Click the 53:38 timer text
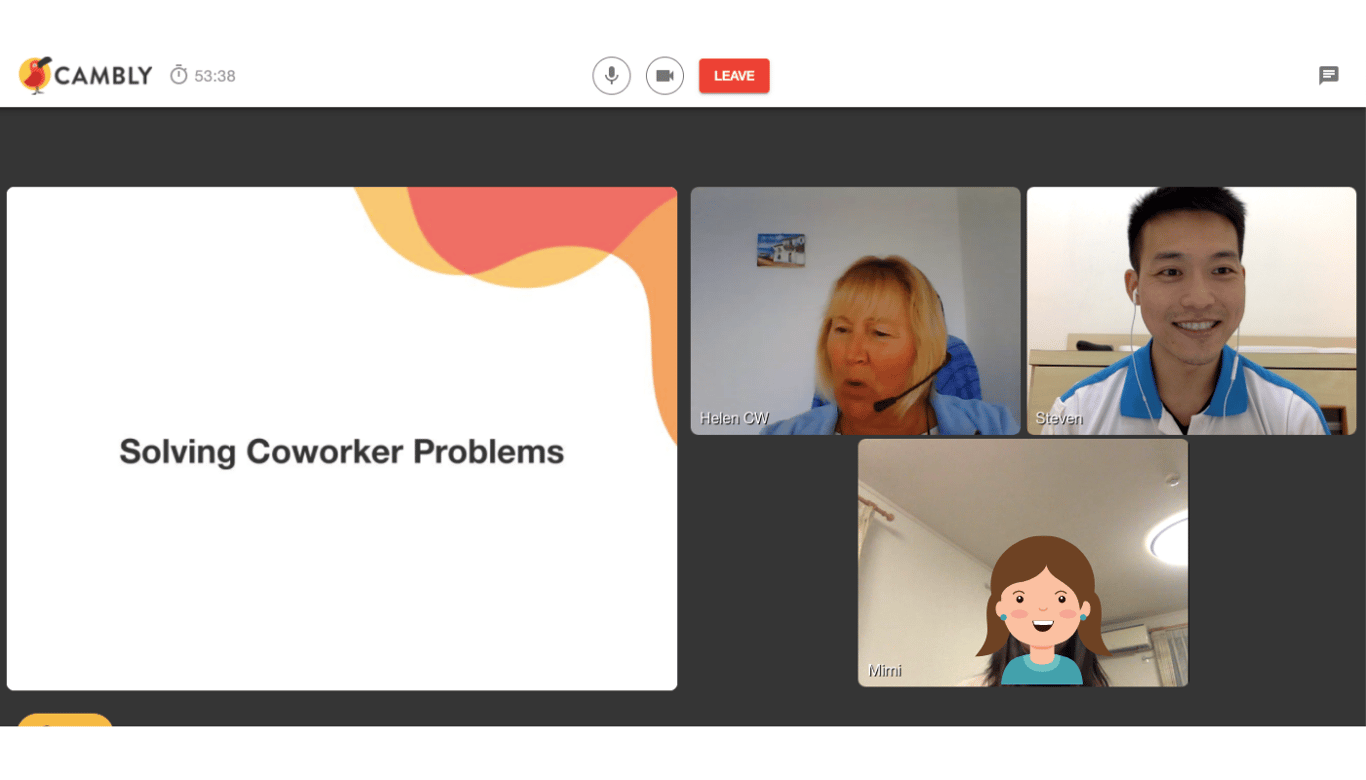 (215, 76)
